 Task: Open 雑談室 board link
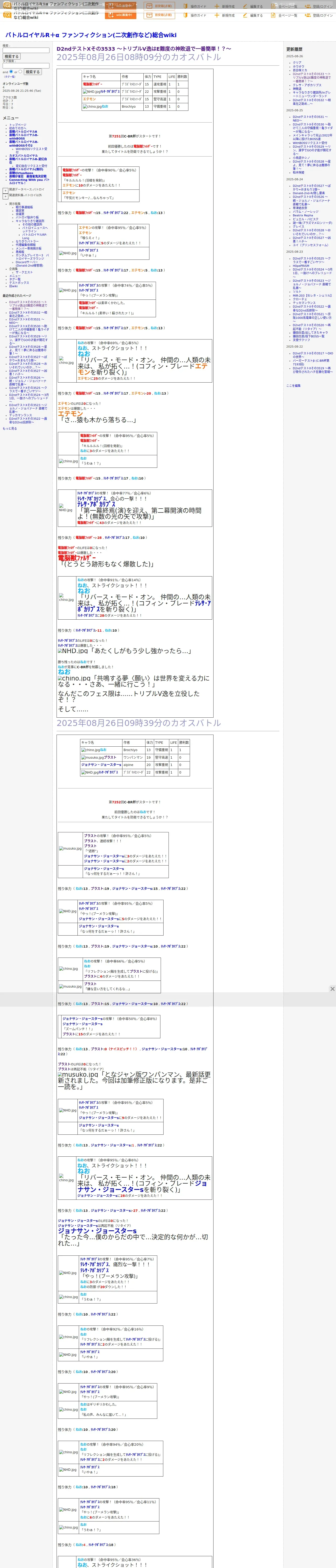pyautogui.click(x=20, y=211)
